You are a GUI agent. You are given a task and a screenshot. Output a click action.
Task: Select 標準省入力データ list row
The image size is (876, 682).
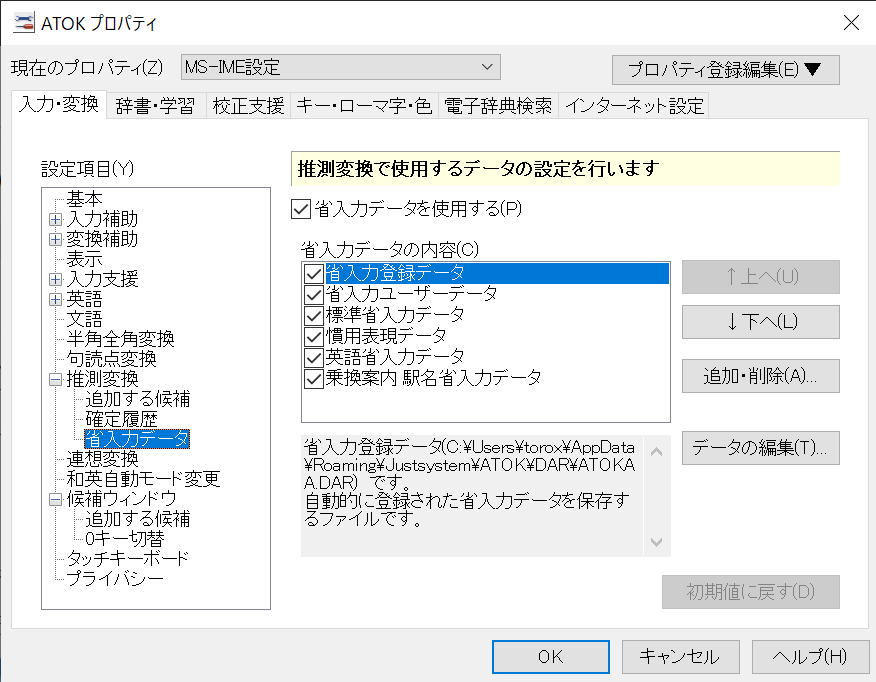point(486,316)
